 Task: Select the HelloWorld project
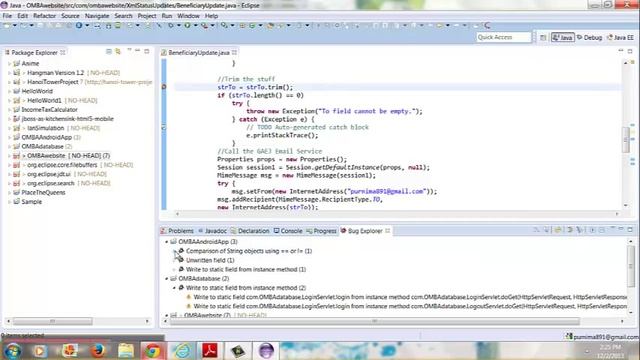point(37,91)
